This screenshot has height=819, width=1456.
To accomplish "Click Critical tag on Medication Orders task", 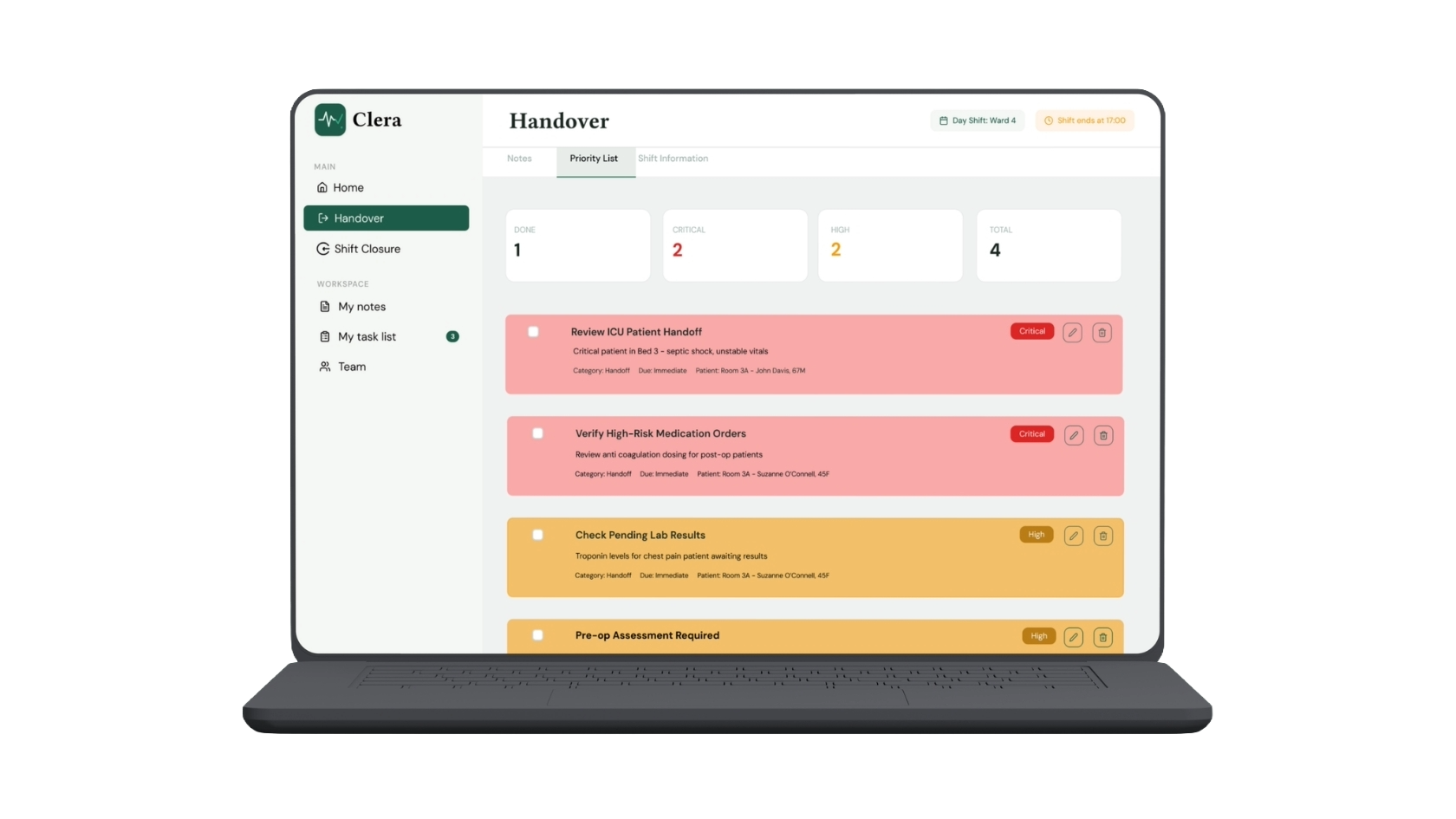I will (x=1032, y=434).
